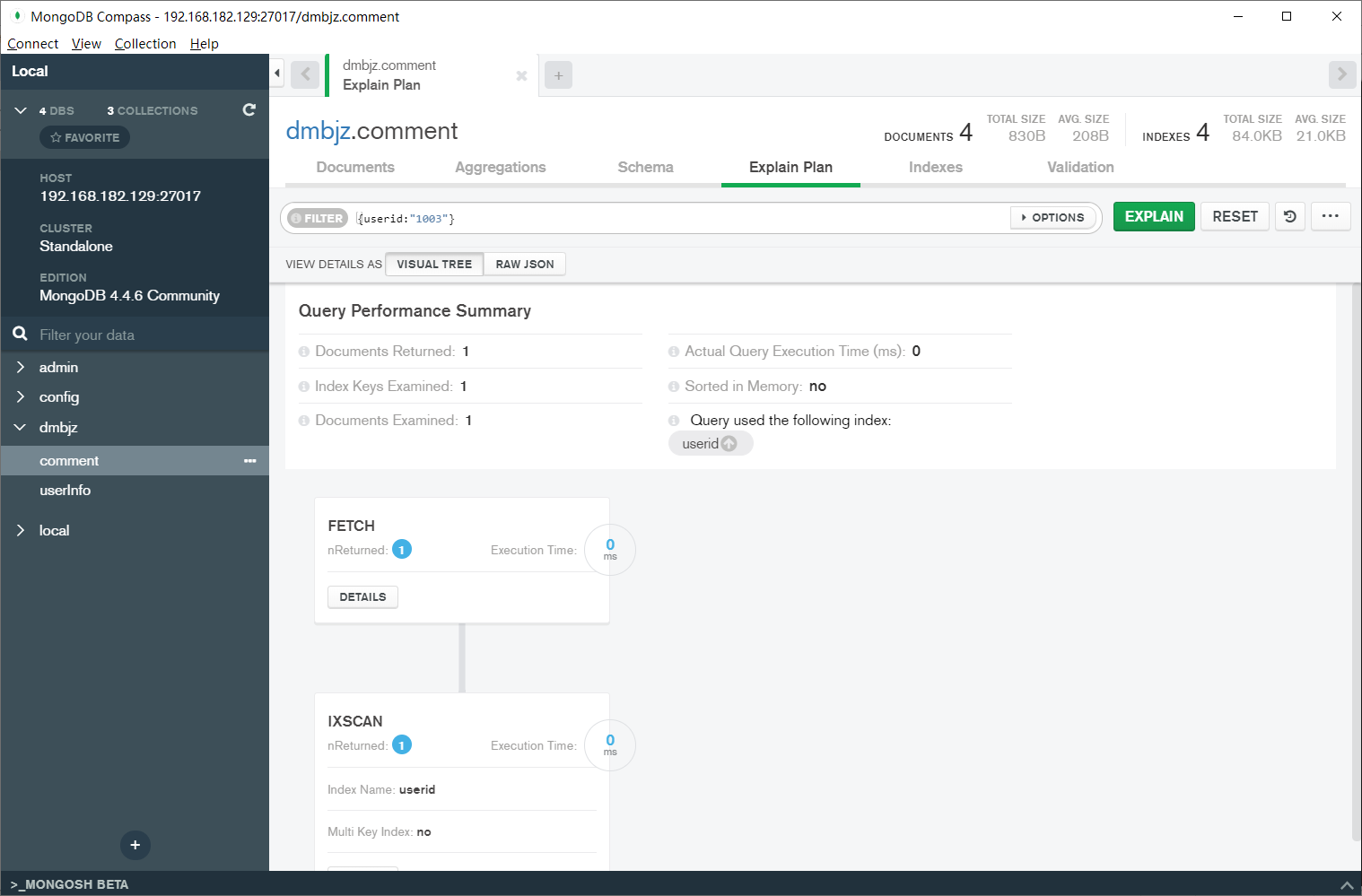The width and height of the screenshot is (1362, 896).
Task: Switch to the Documents tab
Action: click(355, 167)
